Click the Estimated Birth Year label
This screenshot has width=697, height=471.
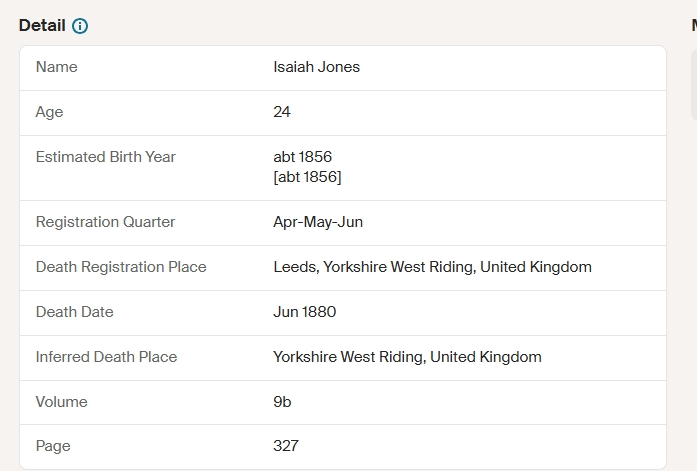coord(106,157)
